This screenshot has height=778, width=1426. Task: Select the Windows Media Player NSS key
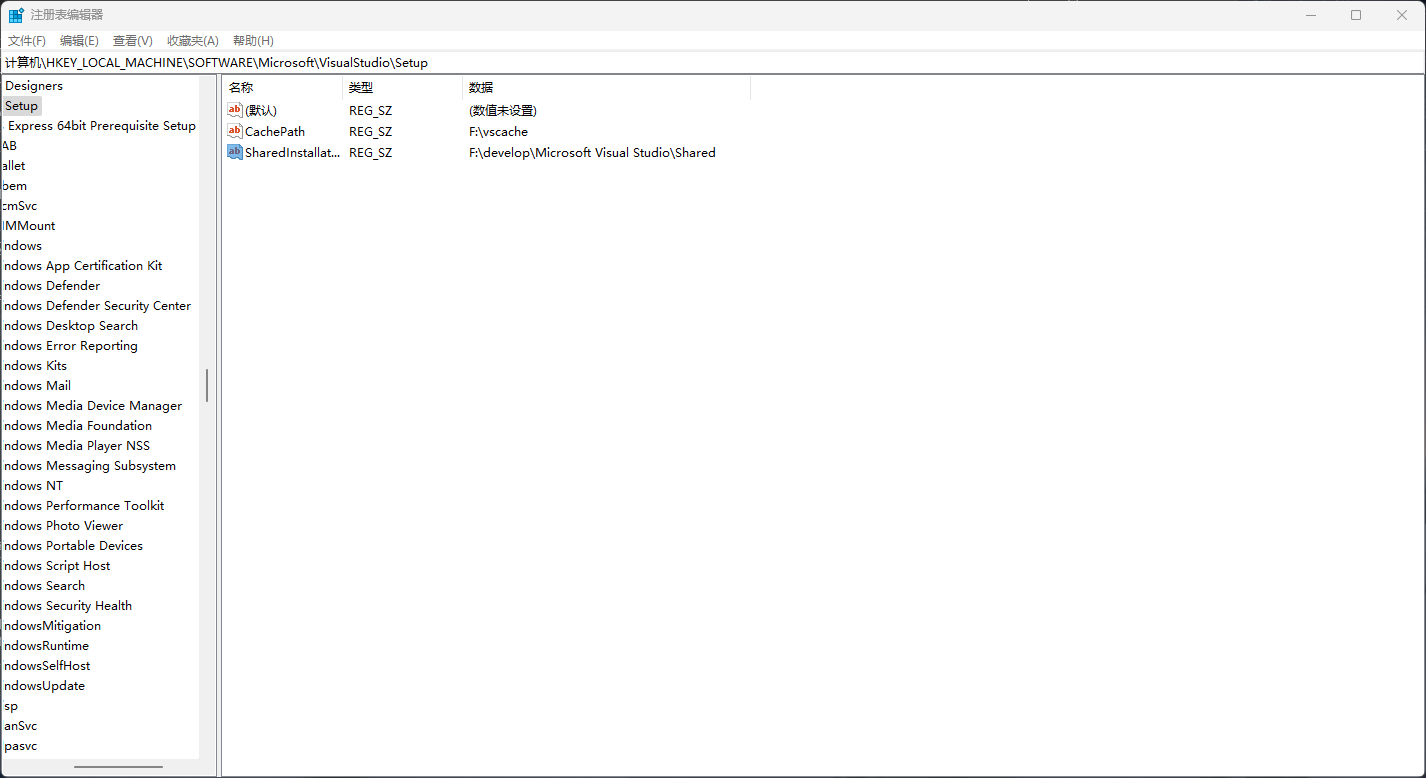(76, 446)
